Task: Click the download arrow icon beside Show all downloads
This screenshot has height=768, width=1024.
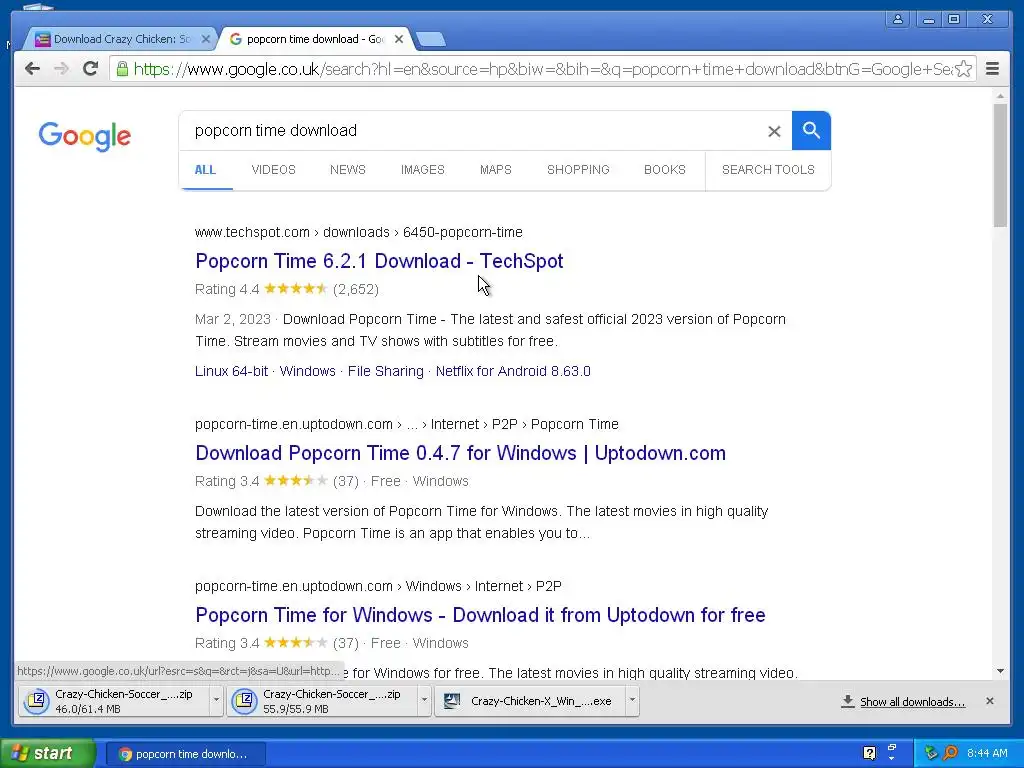Action: coord(848,701)
